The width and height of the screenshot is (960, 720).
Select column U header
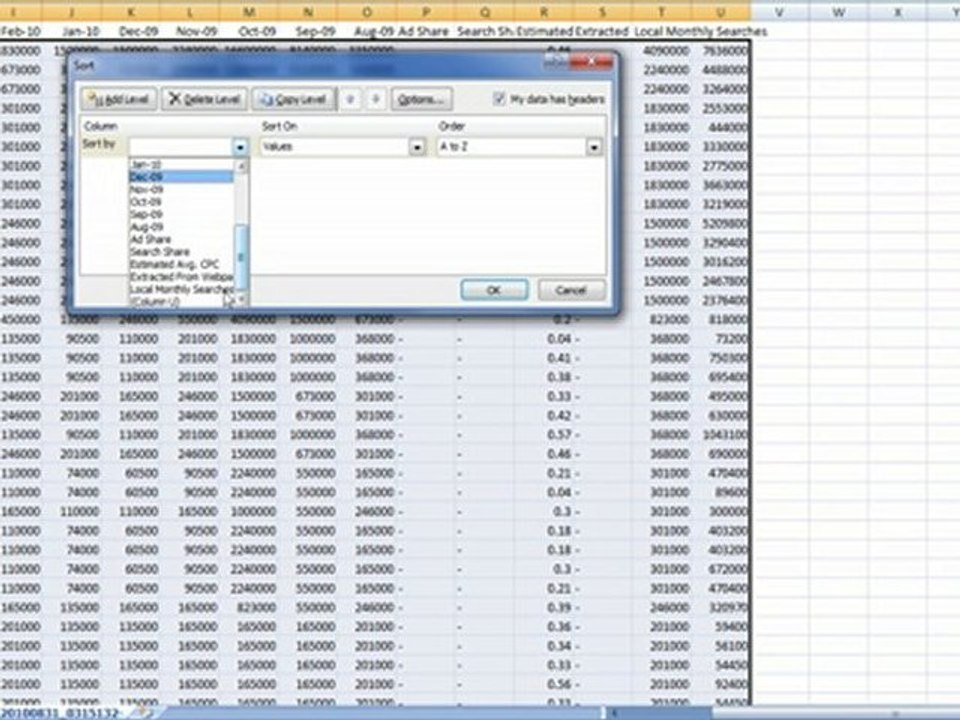tap(721, 12)
